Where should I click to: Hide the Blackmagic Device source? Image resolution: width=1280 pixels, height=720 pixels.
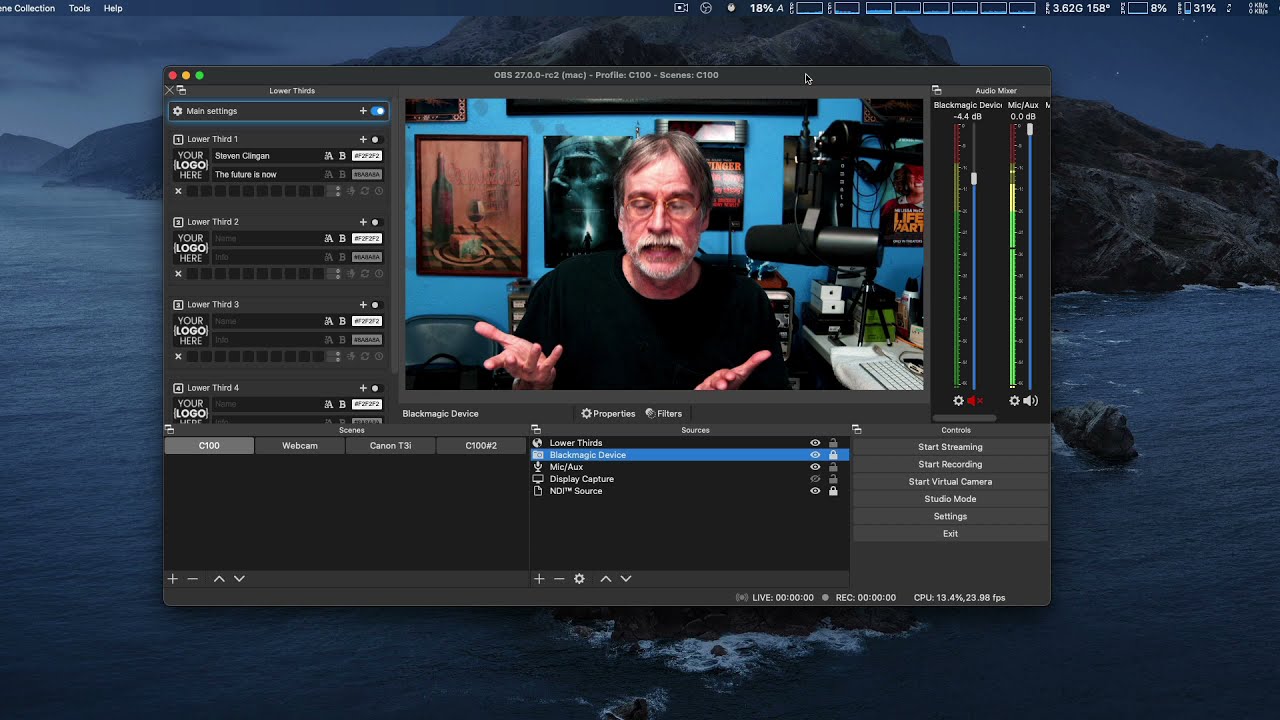[x=815, y=455]
